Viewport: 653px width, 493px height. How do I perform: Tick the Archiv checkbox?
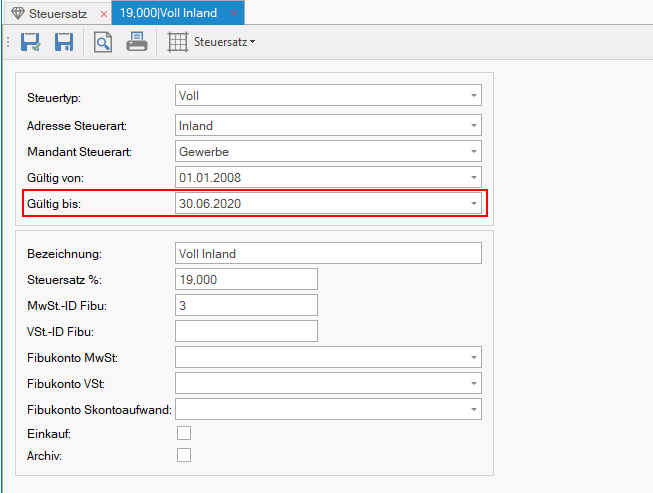tap(184, 455)
